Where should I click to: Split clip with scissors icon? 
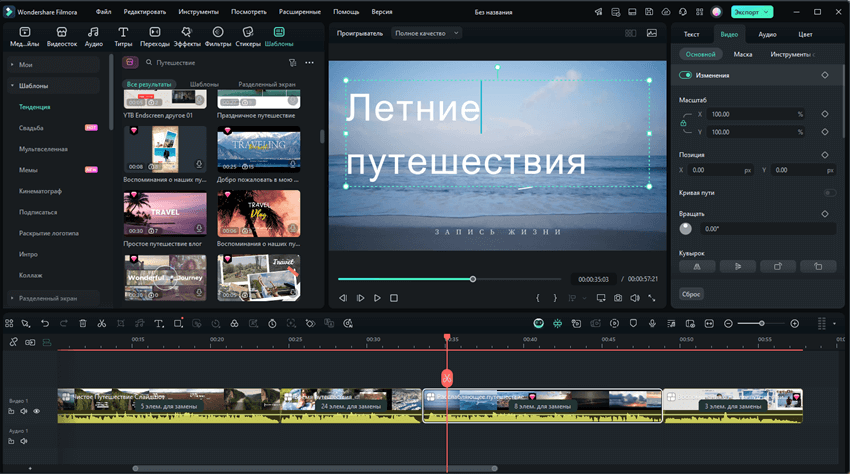tap(101, 323)
